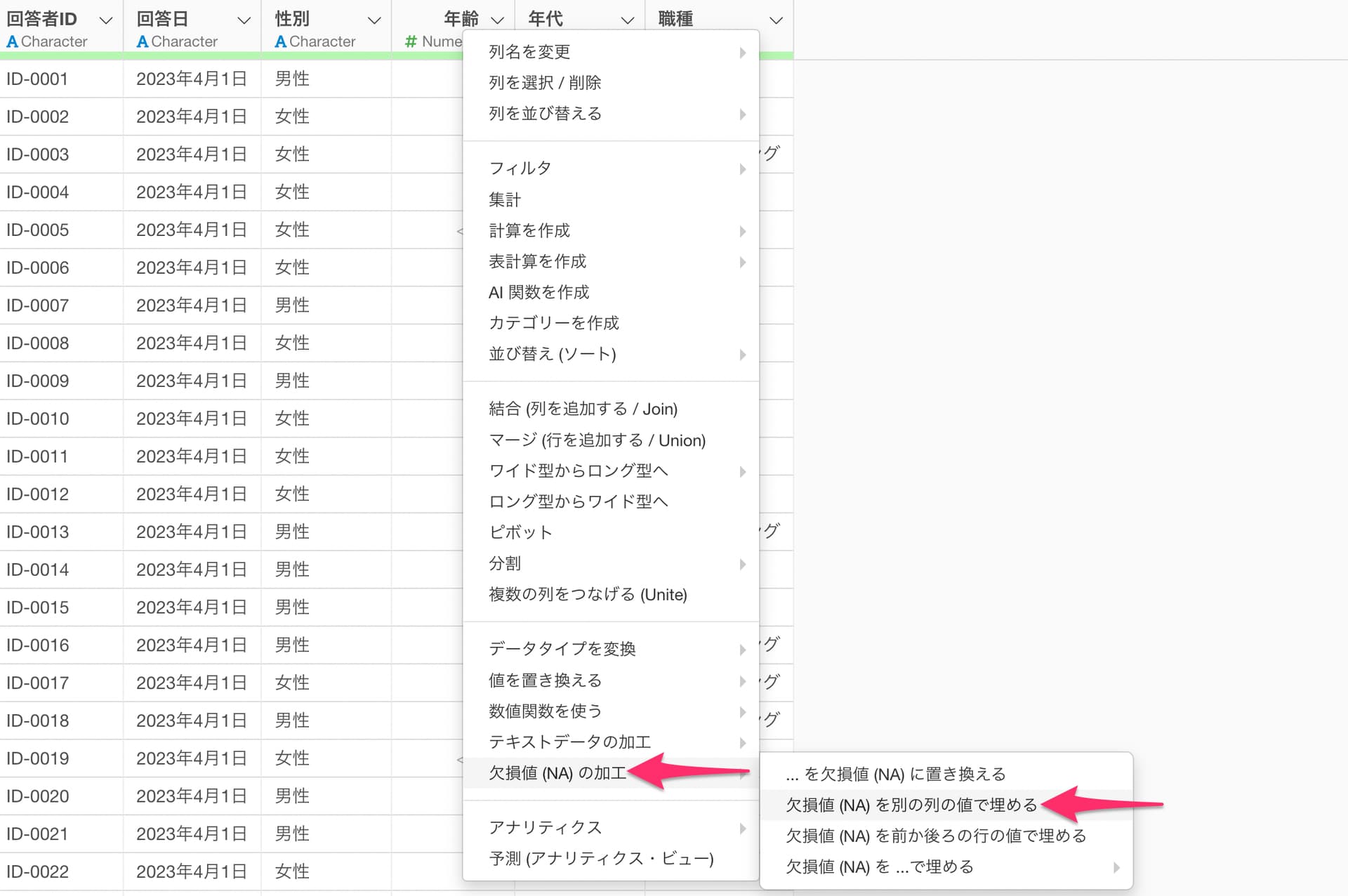Click Numeric type hash icon under 年齢
Image resolution: width=1348 pixels, height=896 pixels.
(x=411, y=42)
